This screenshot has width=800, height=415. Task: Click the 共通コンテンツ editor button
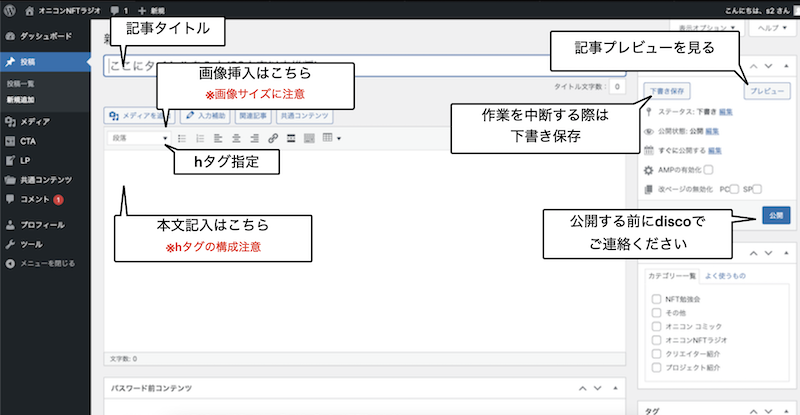tap(305, 116)
